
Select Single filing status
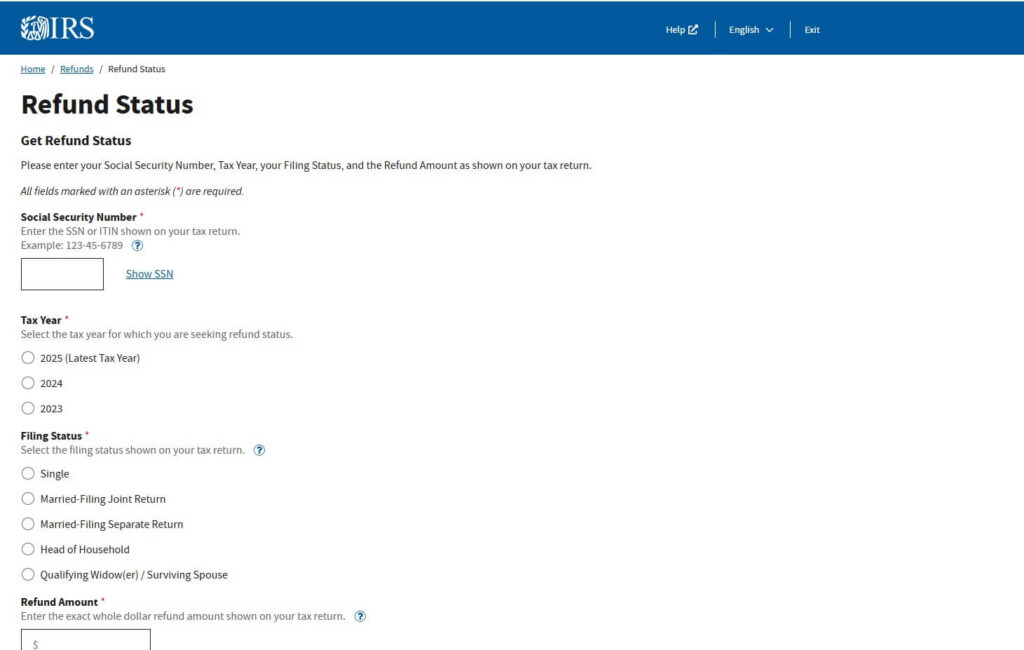pos(28,474)
